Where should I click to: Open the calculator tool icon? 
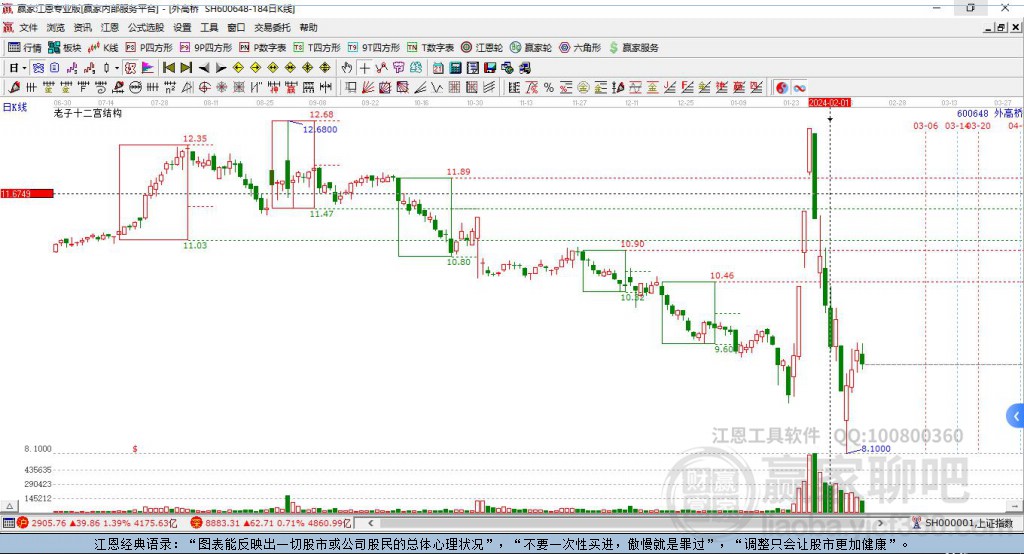(455, 68)
